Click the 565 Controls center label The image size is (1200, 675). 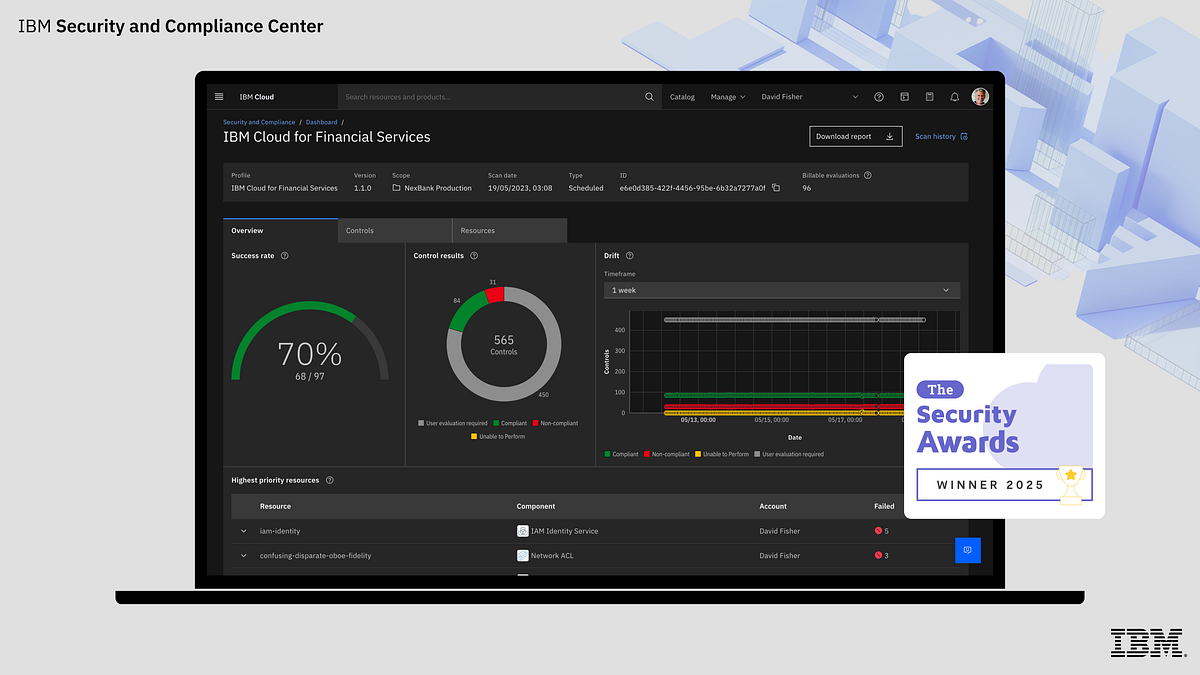click(504, 345)
